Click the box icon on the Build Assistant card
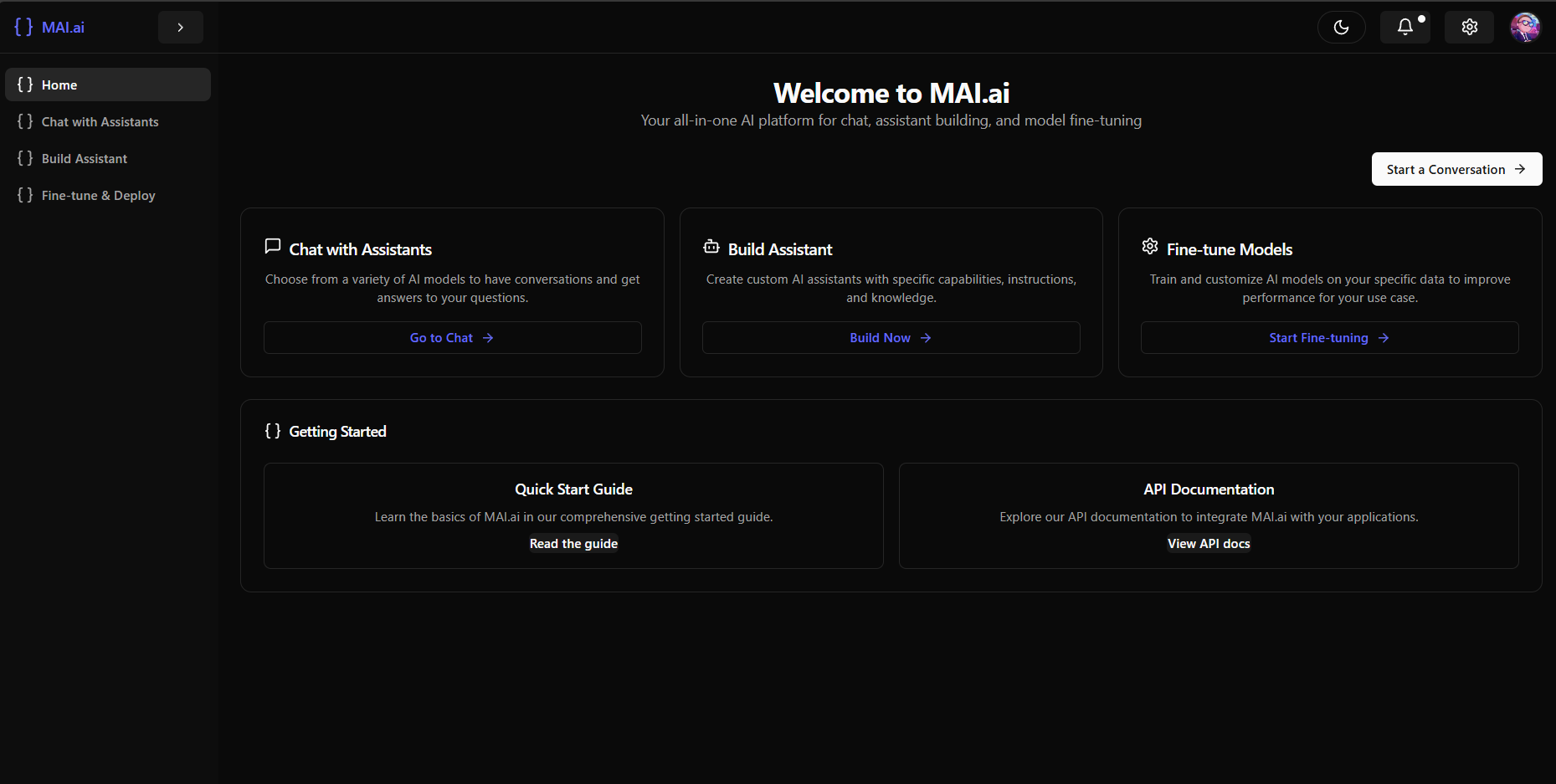 pos(711,246)
